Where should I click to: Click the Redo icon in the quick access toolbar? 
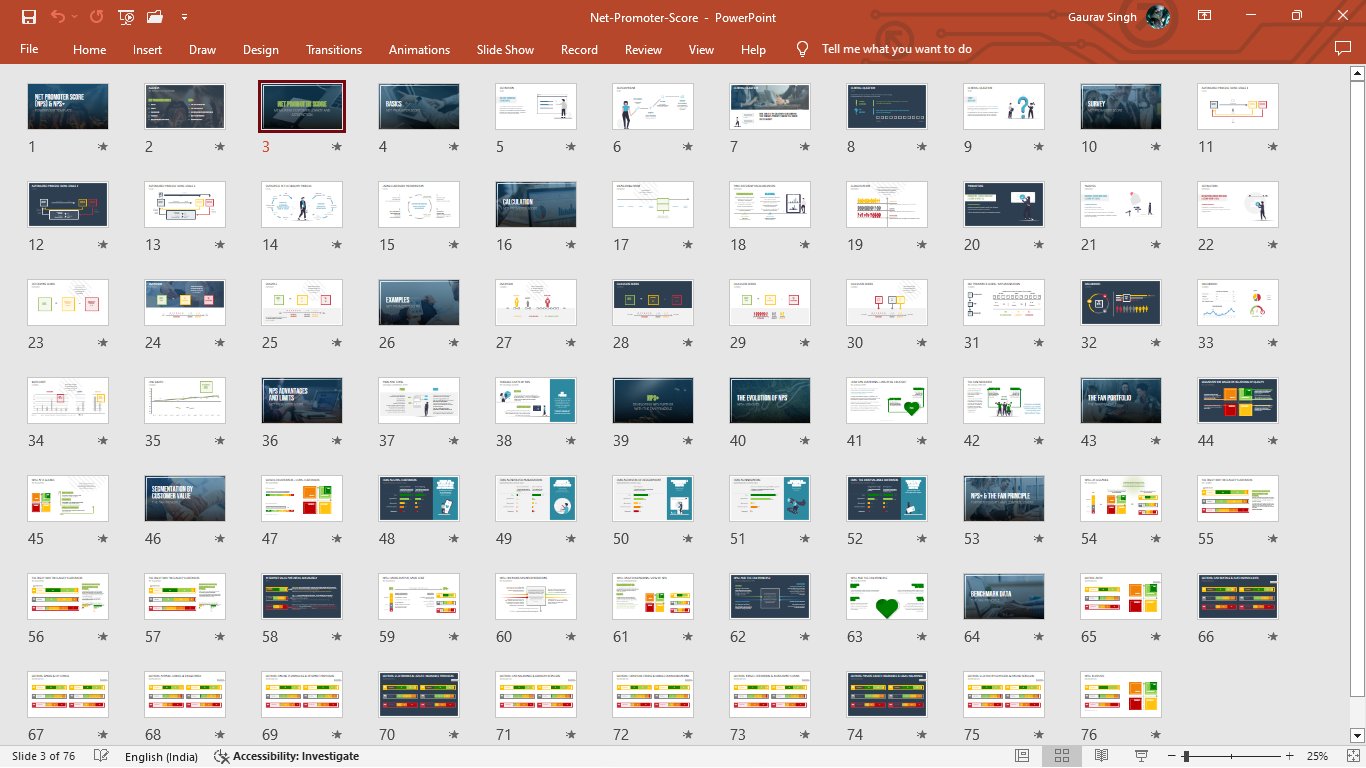(96, 17)
